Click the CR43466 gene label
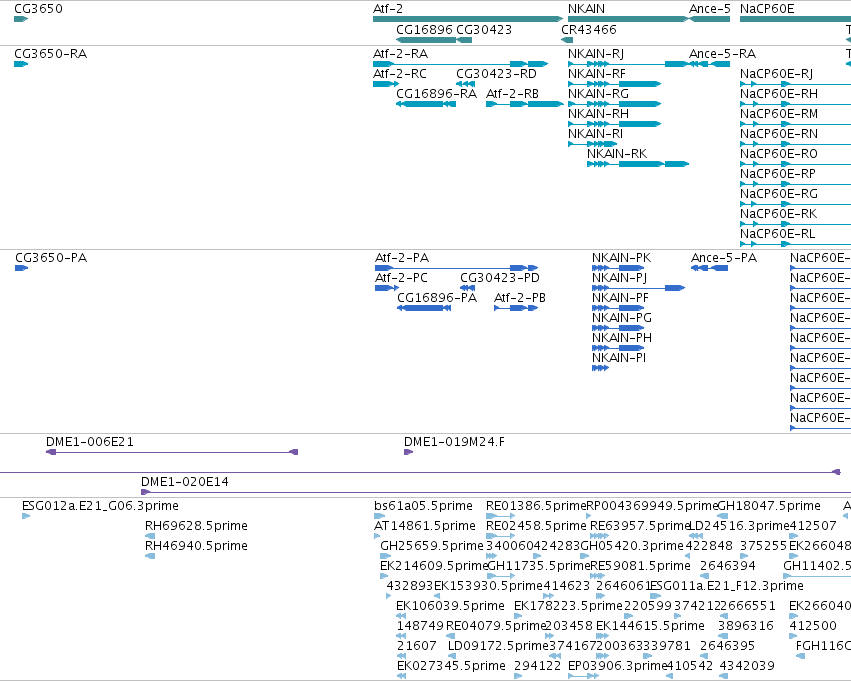The image size is (851, 681). (589, 29)
